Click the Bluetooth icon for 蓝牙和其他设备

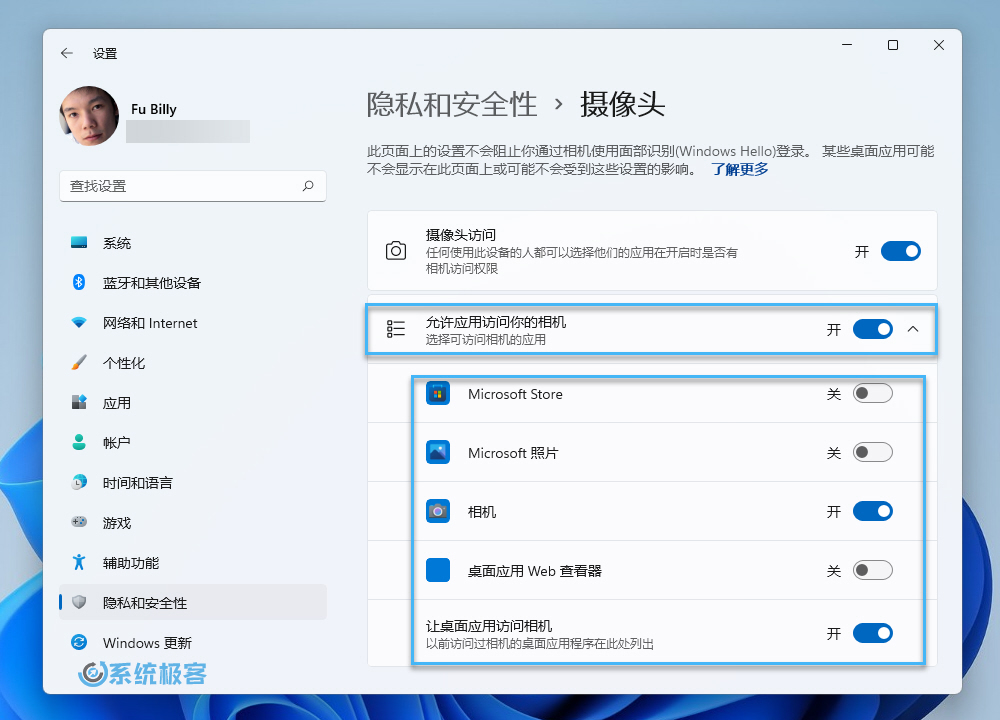pos(79,283)
